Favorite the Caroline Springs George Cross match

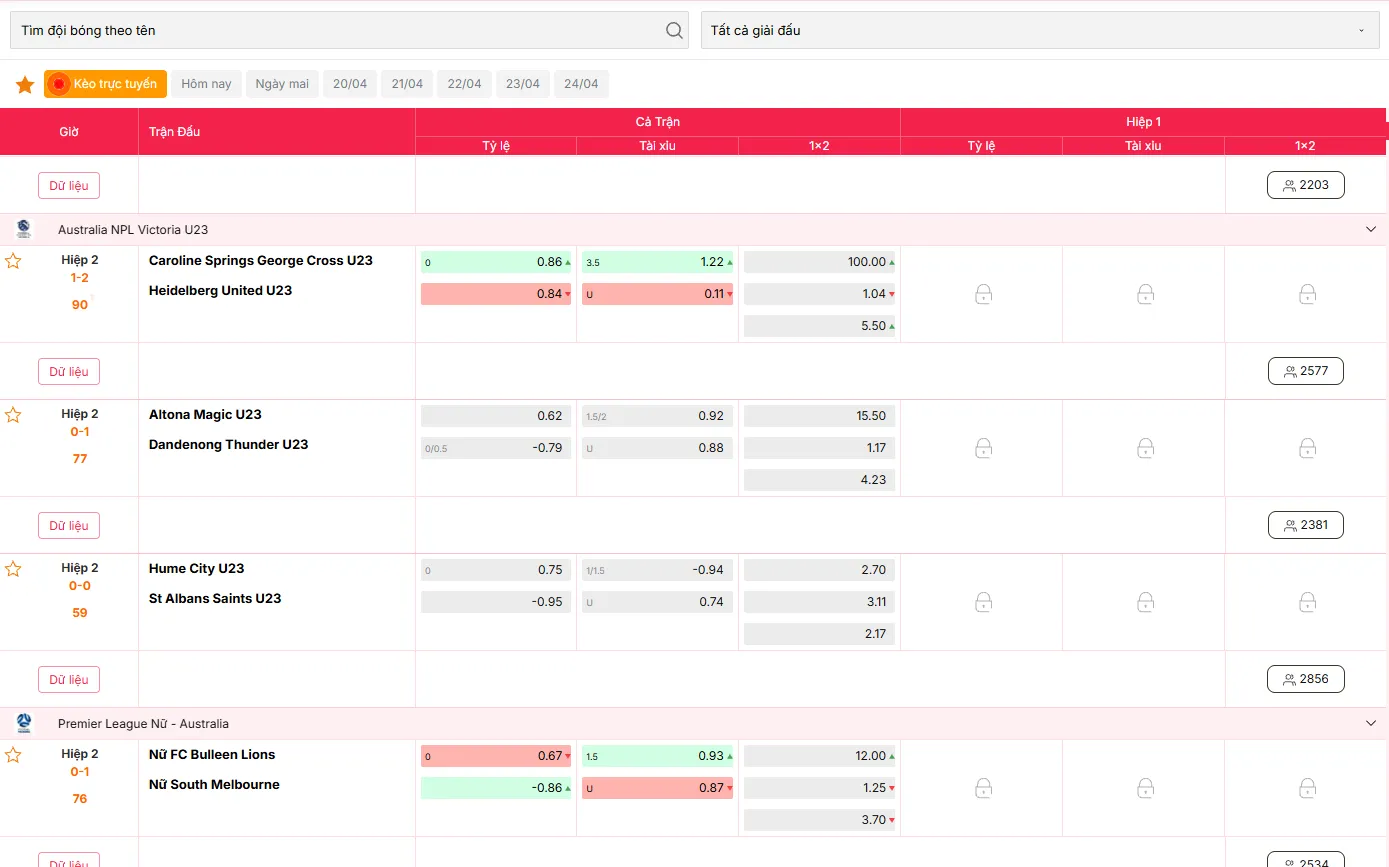13,261
